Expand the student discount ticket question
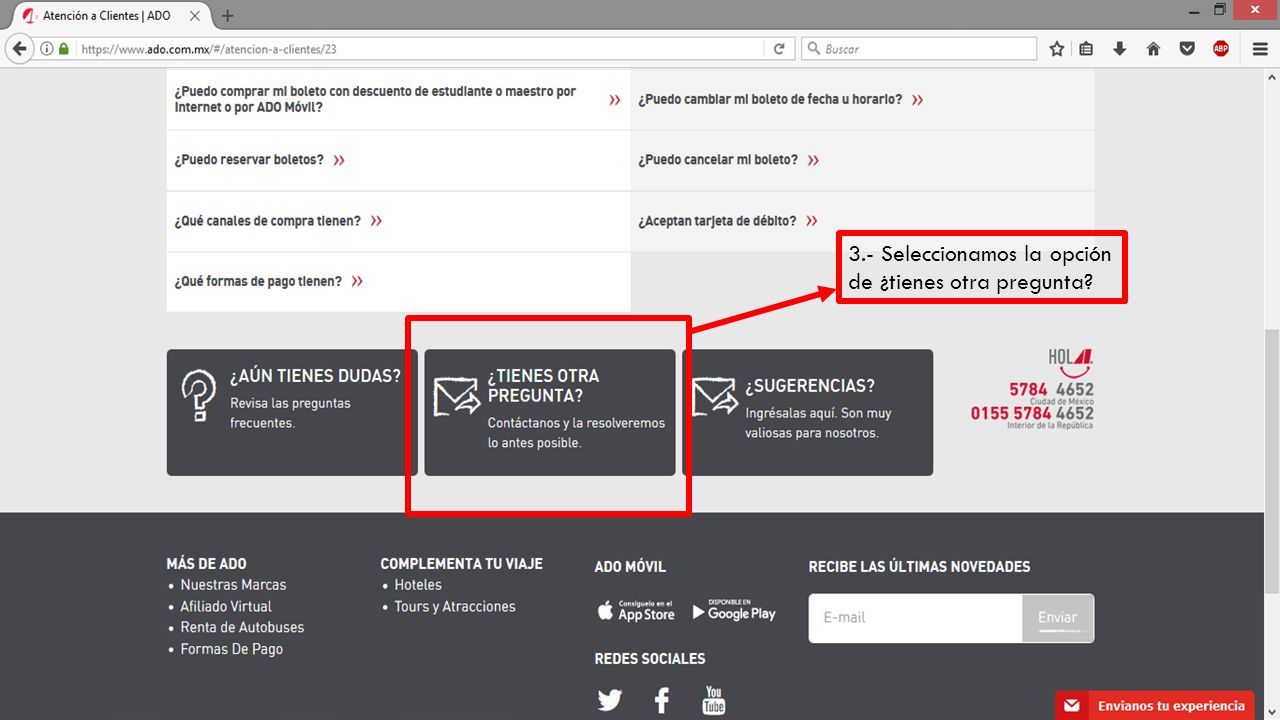Screen dimensions: 1280x720 click(x=398, y=99)
